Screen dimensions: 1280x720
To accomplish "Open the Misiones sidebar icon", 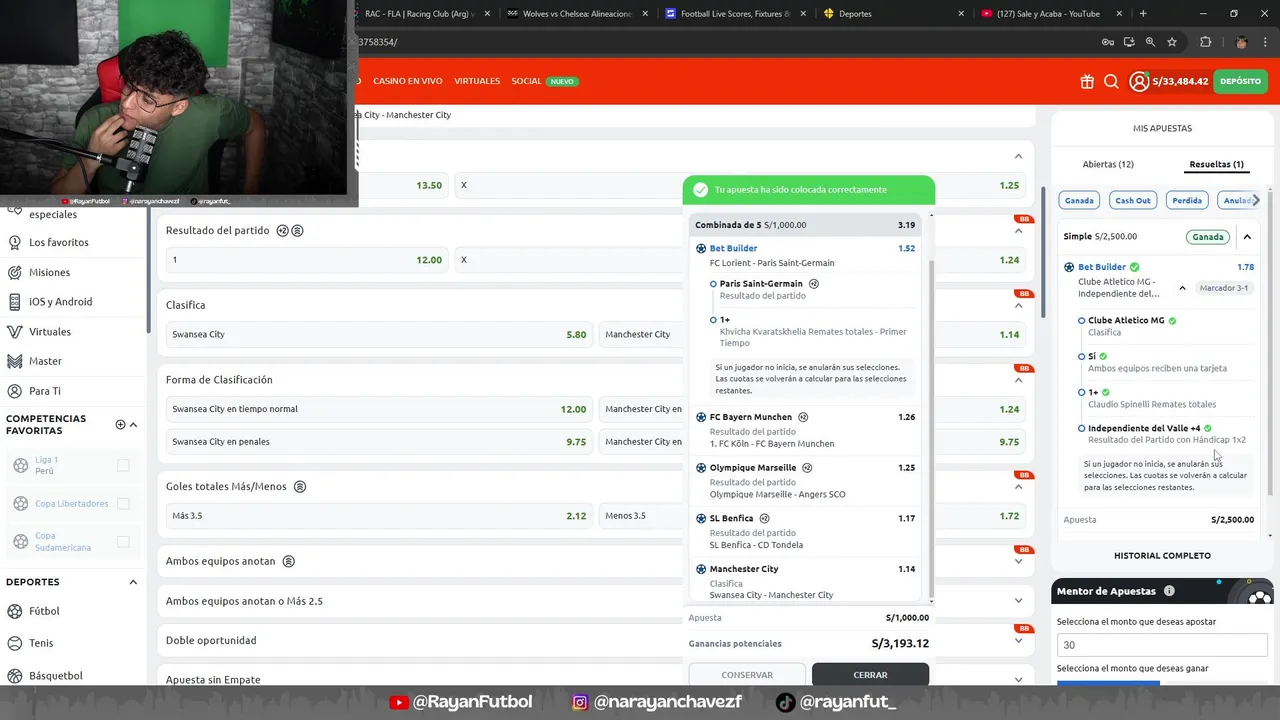I will 15,272.
